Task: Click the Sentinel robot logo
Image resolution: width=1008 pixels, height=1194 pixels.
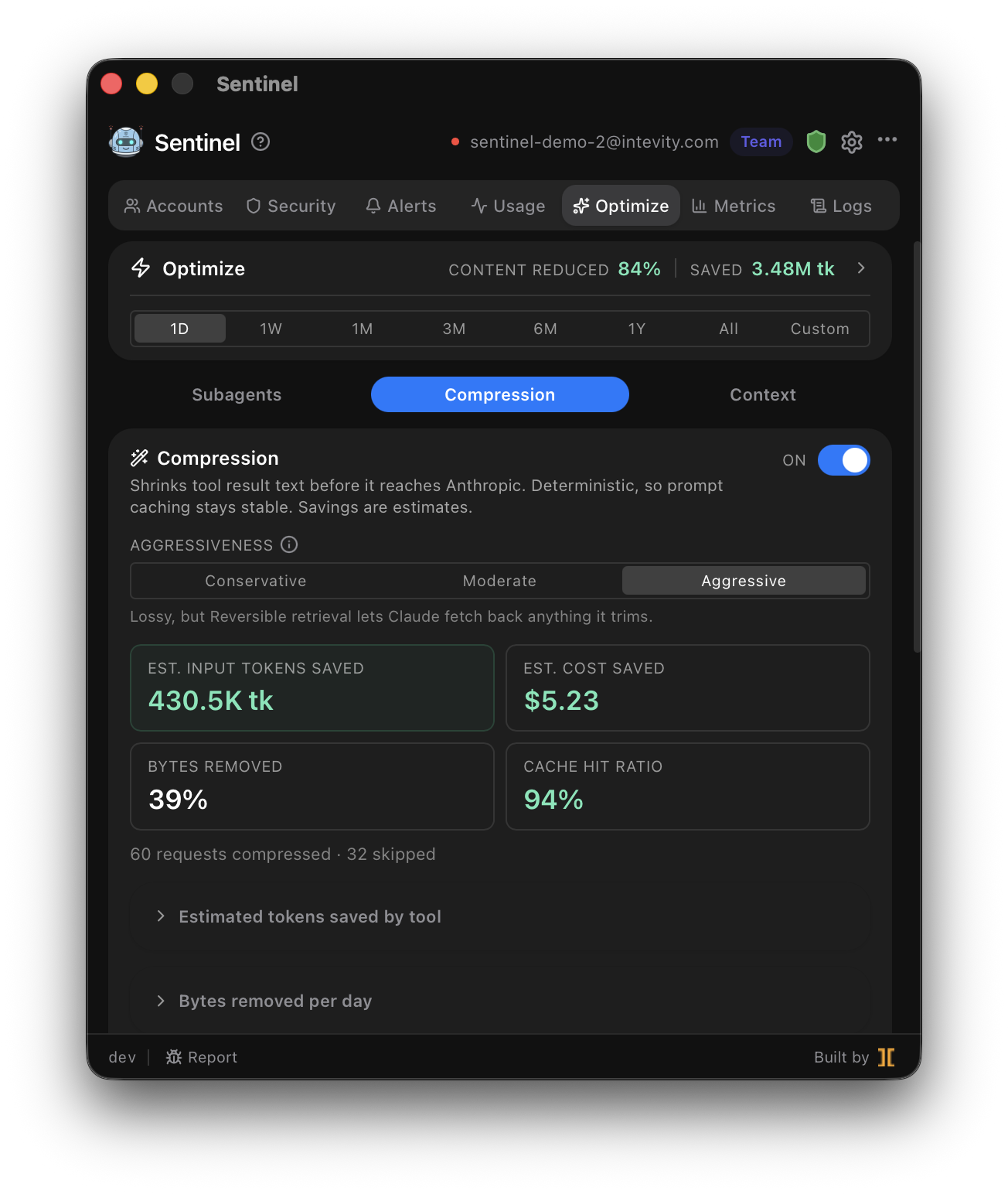Action: click(x=126, y=142)
